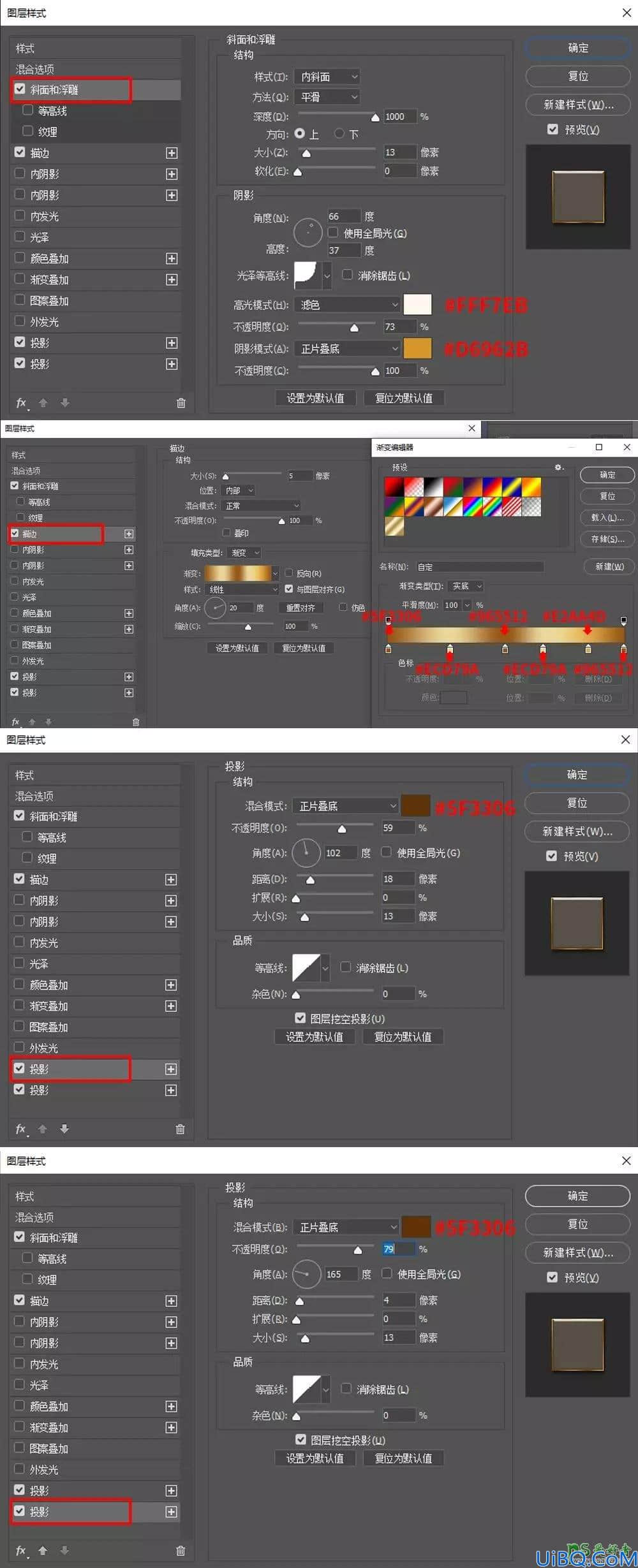Open the 填充类型 渐变 dropdown in the Stroke dialog
The image size is (638, 1568).
[x=245, y=553]
